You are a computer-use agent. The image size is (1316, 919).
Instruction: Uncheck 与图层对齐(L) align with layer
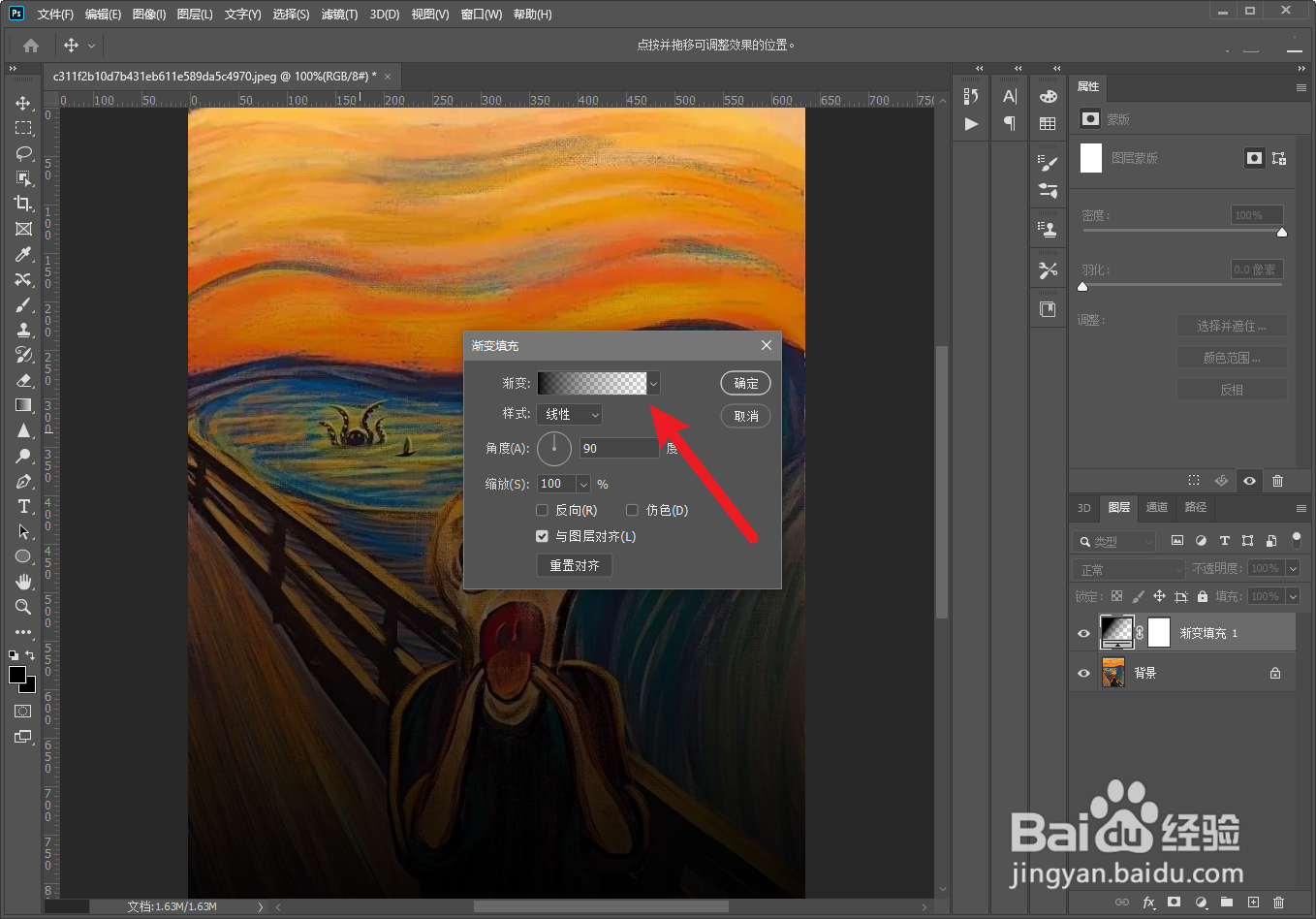(542, 536)
